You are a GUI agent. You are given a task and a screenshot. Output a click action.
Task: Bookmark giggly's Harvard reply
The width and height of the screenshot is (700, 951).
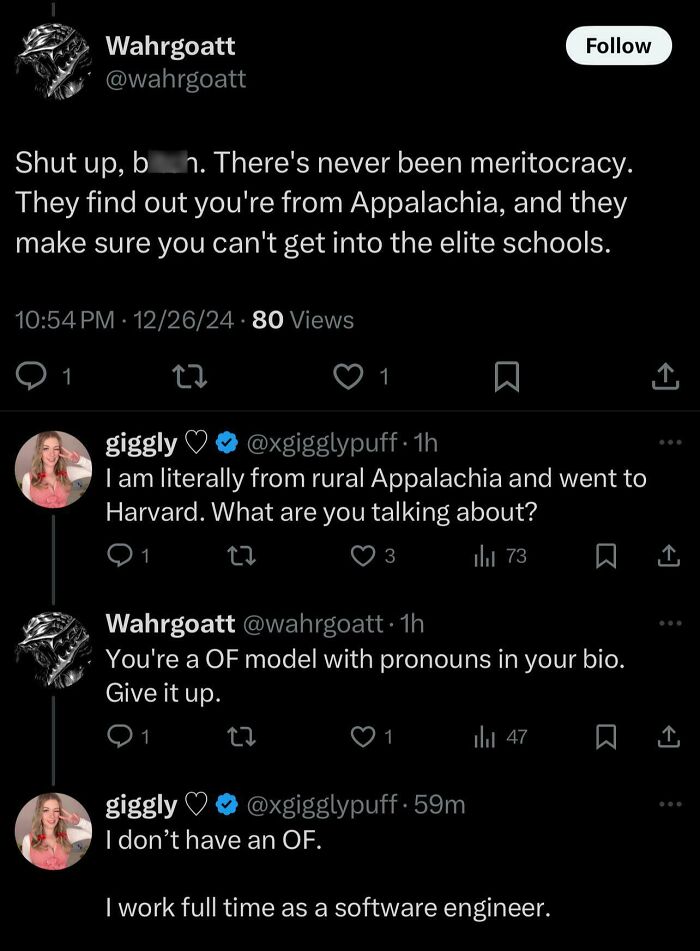pyautogui.click(x=604, y=557)
